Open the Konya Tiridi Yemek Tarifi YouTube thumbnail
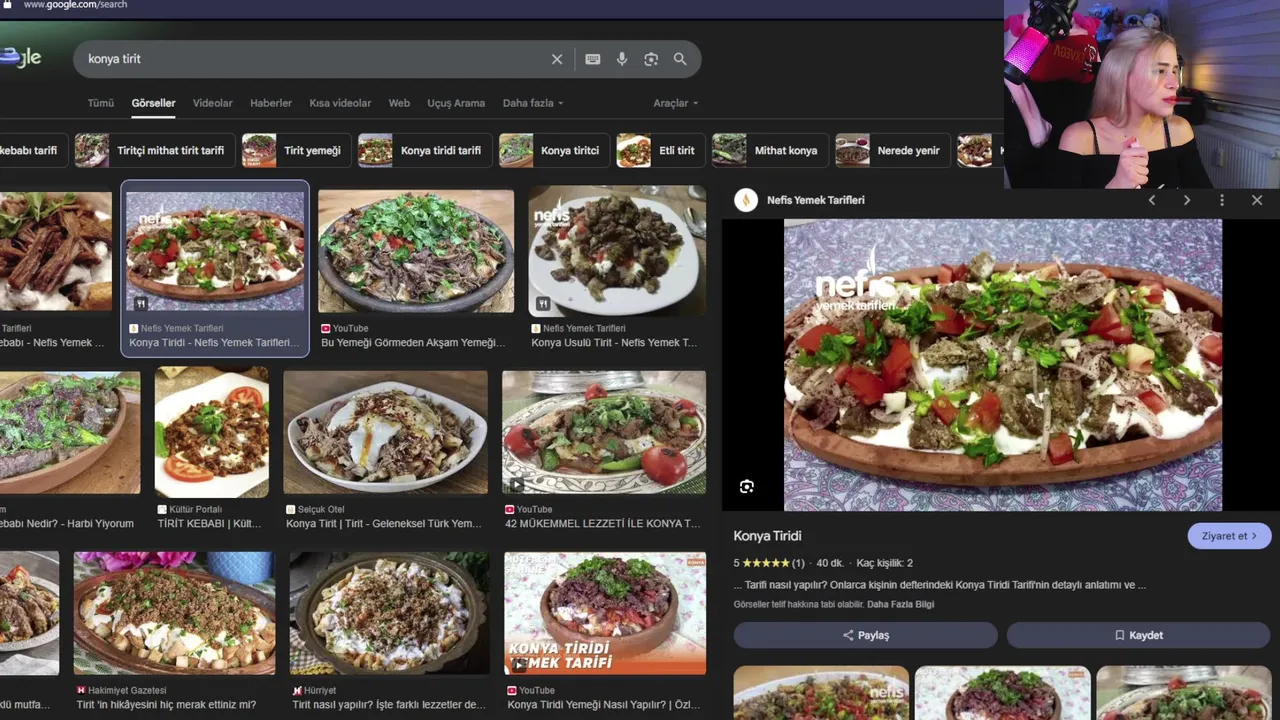 pos(605,613)
